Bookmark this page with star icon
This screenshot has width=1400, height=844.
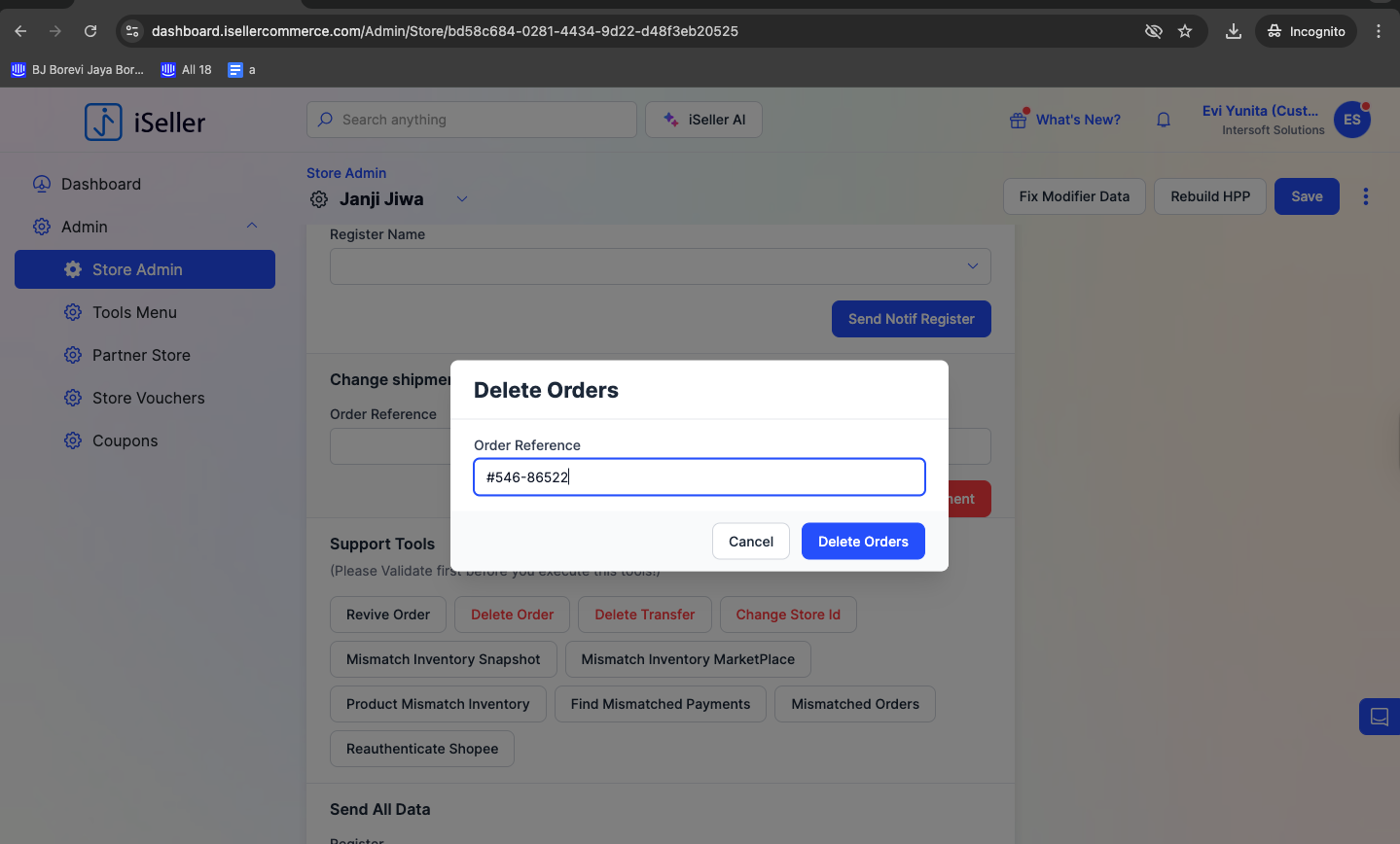(1184, 31)
